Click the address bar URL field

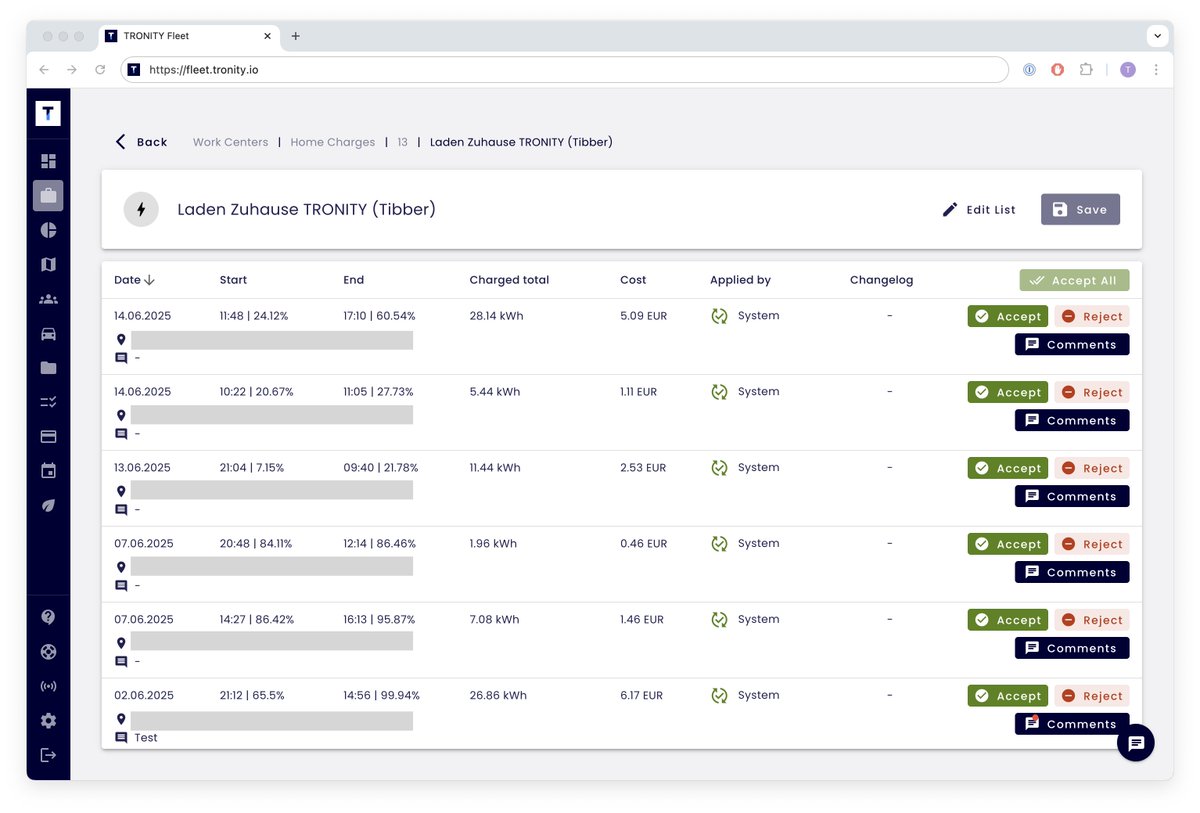(x=564, y=70)
